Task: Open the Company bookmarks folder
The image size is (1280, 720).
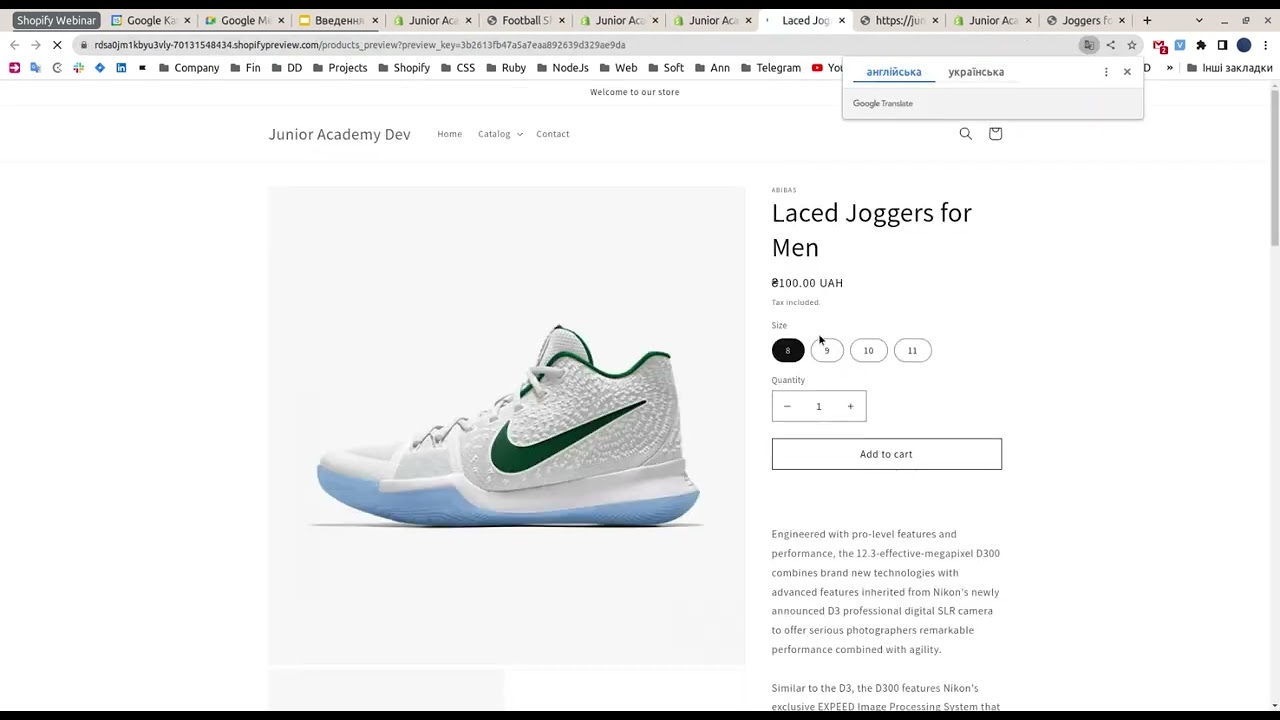Action: point(189,68)
